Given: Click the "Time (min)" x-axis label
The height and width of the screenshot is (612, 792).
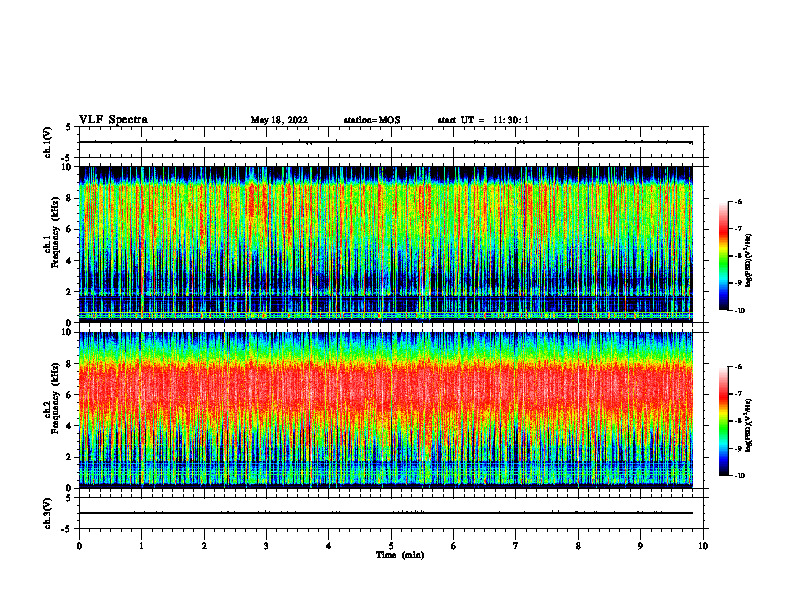Looking at the screenshot, I should click(x=400, y=555).
